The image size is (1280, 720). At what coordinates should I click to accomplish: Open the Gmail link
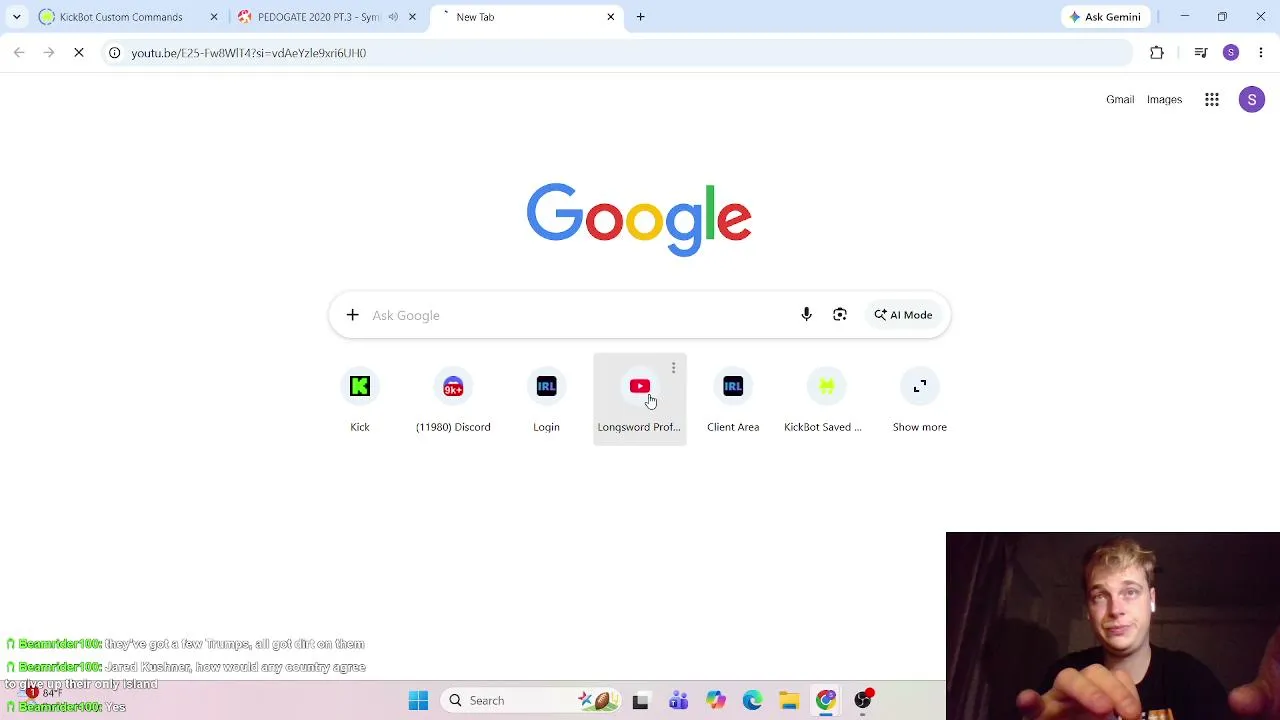(1120, 100)
